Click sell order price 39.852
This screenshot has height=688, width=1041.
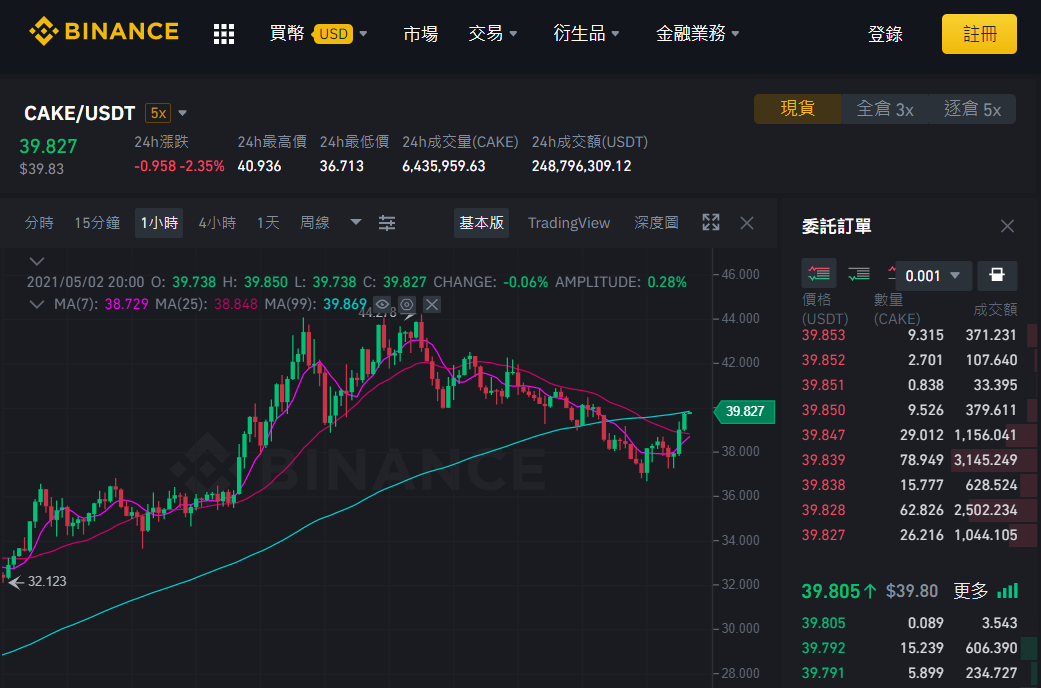(x=823, y=360)
